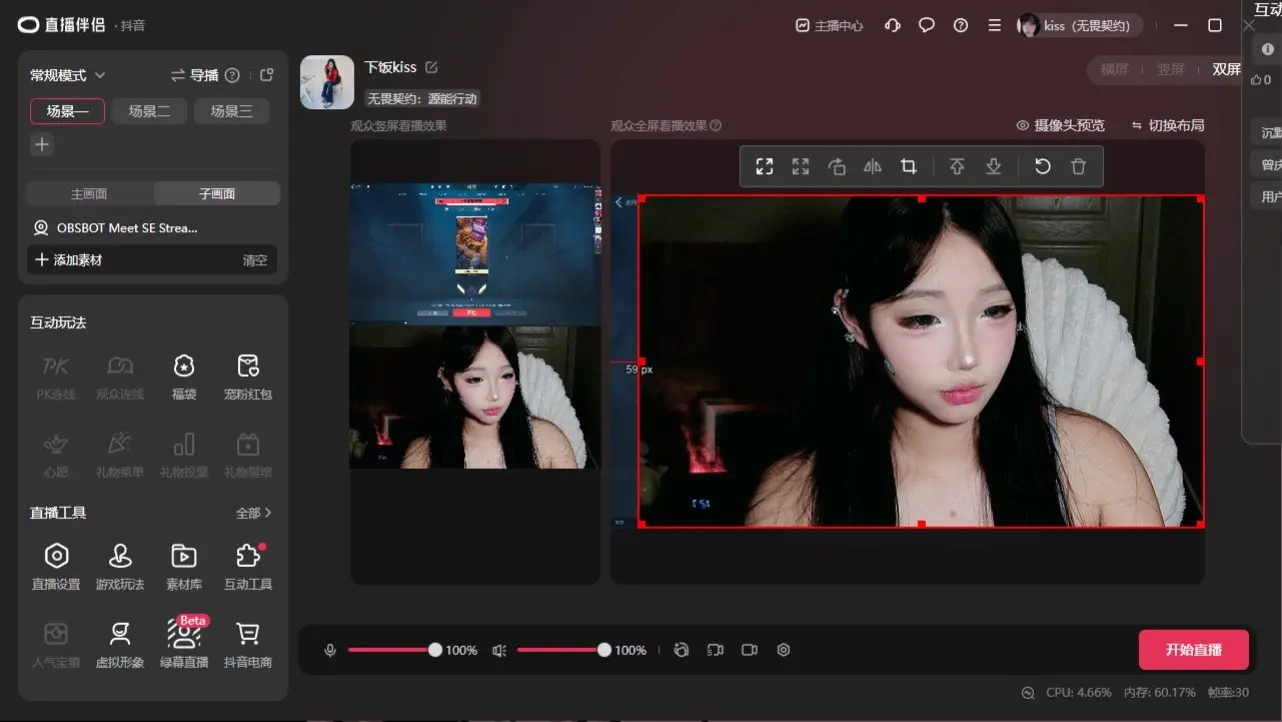The width and height of the screenshot is (1282, 722).
Task: Click the 开始直播 start live button
Action: pyautogui.click(x=1193, y=650)
